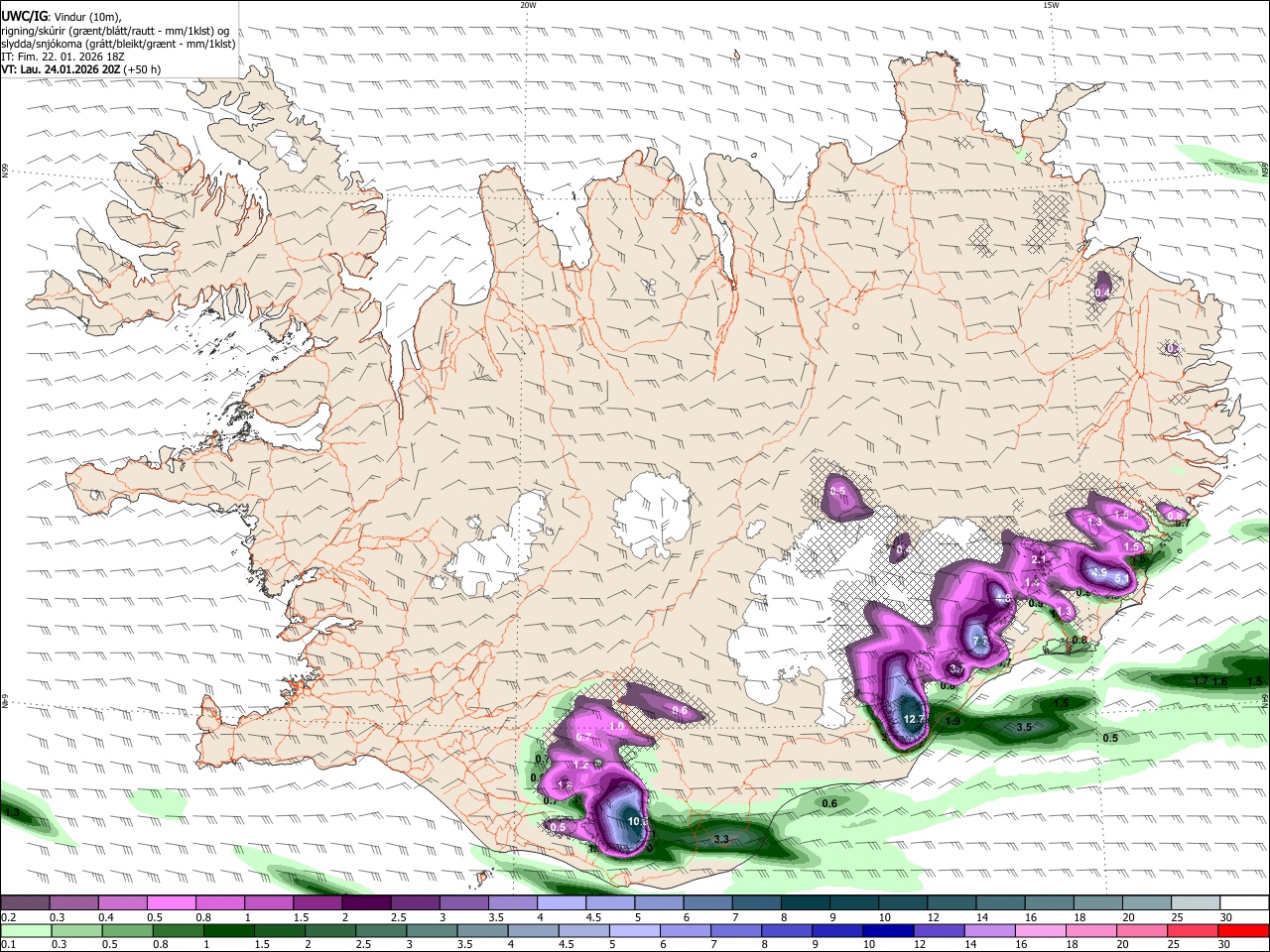
Task: Pick the bright pink 0.5 swatch in snow legend
Action: tap(171, 903)
